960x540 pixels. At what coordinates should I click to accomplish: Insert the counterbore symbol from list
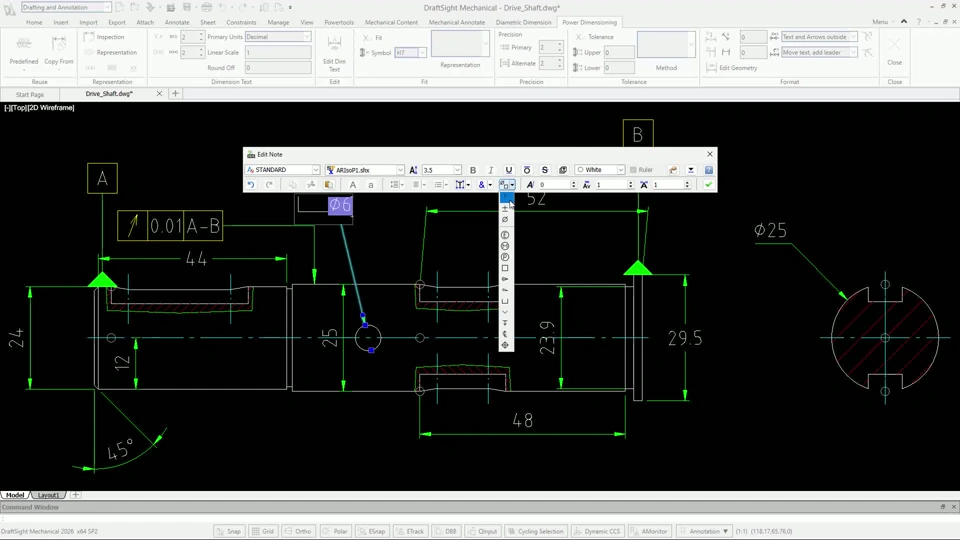505,301
